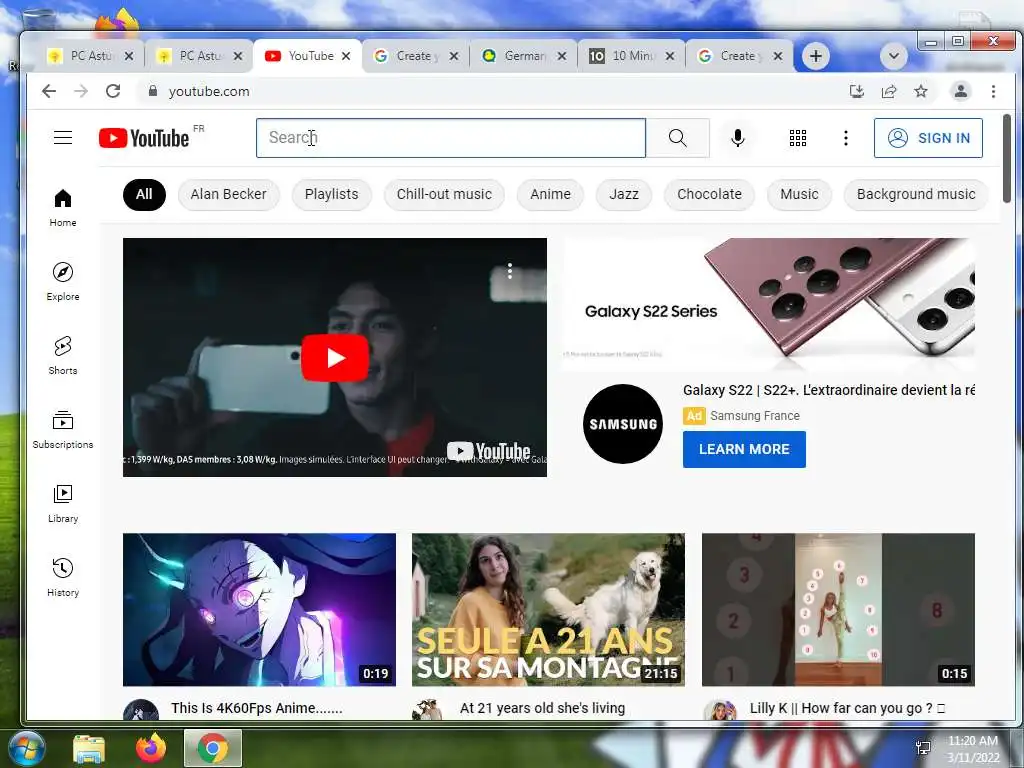
Task: Open Shorts in sidebar
Action: (63, 355)
